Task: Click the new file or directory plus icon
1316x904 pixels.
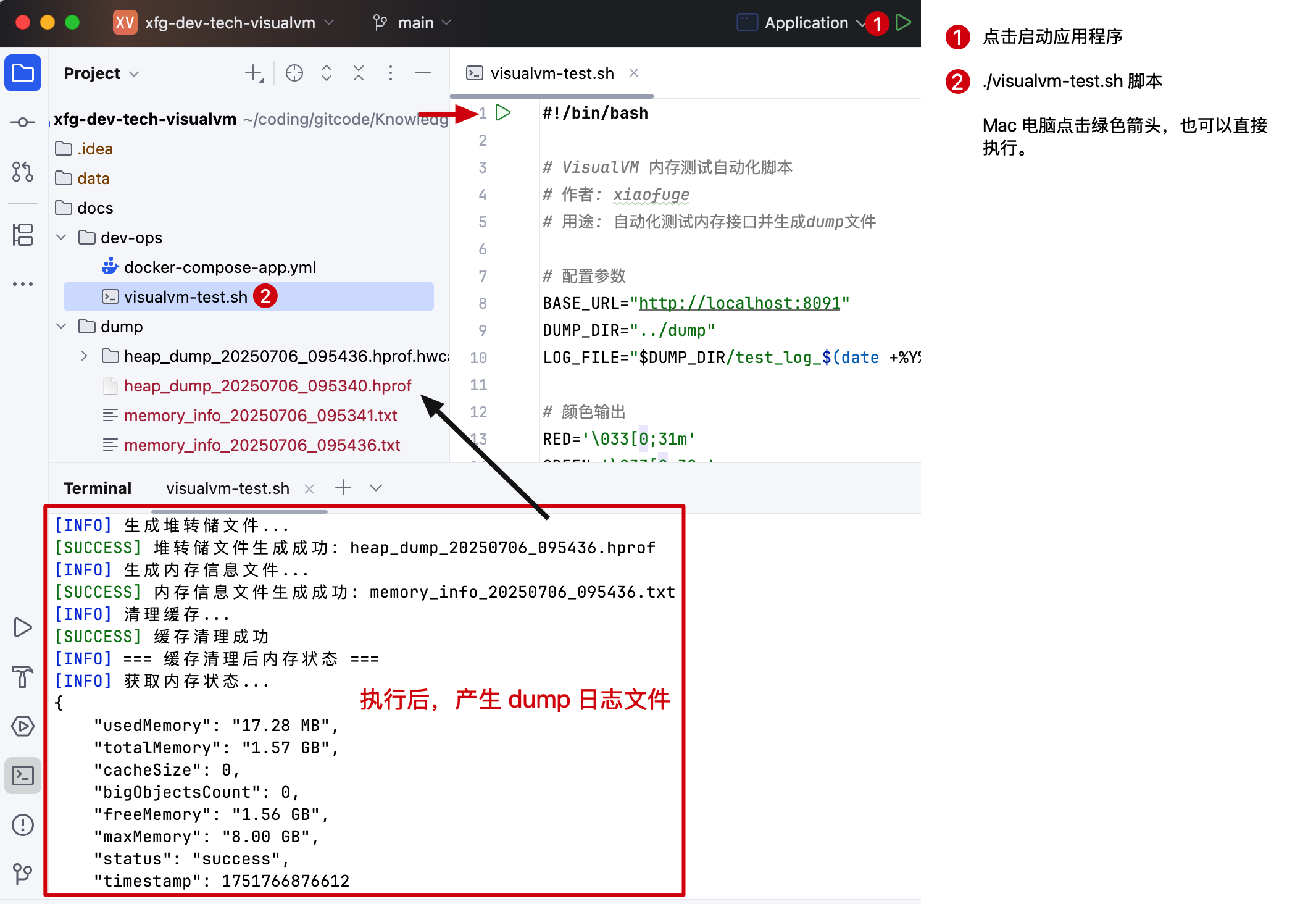Action: tap(254, 73)
